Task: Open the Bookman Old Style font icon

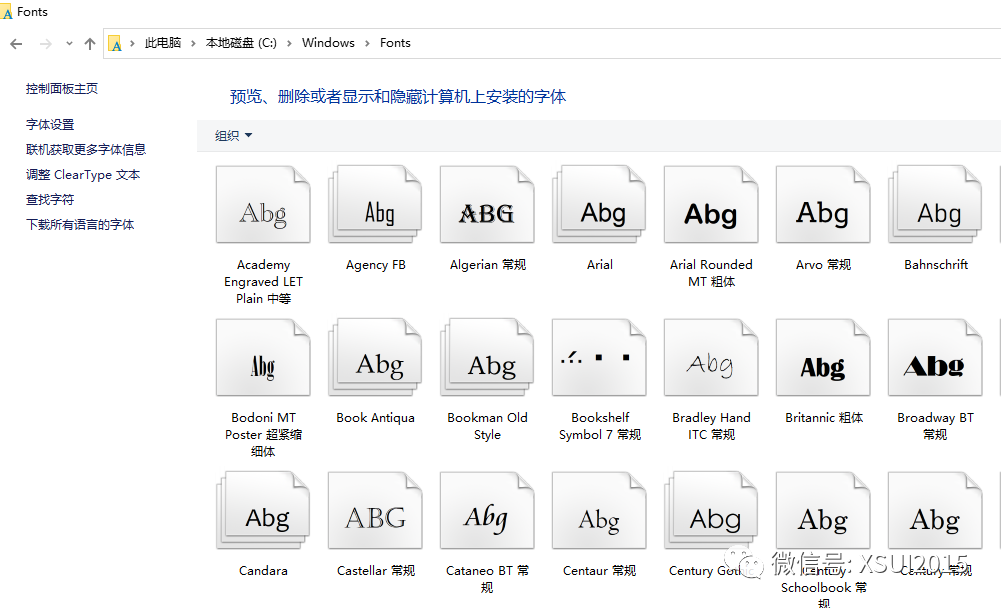Action: pos(487,358)
